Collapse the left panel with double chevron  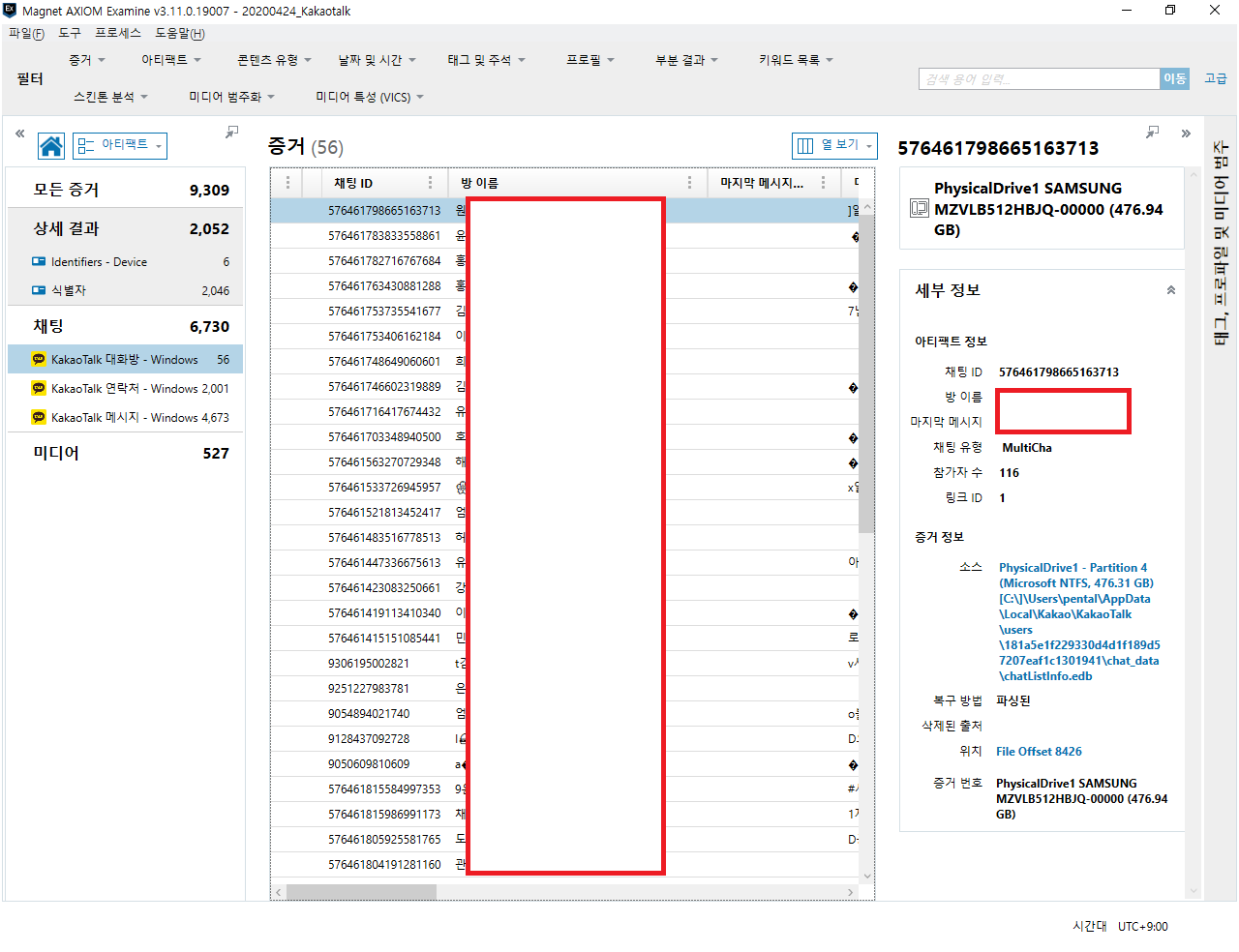(x=19, y=134)
